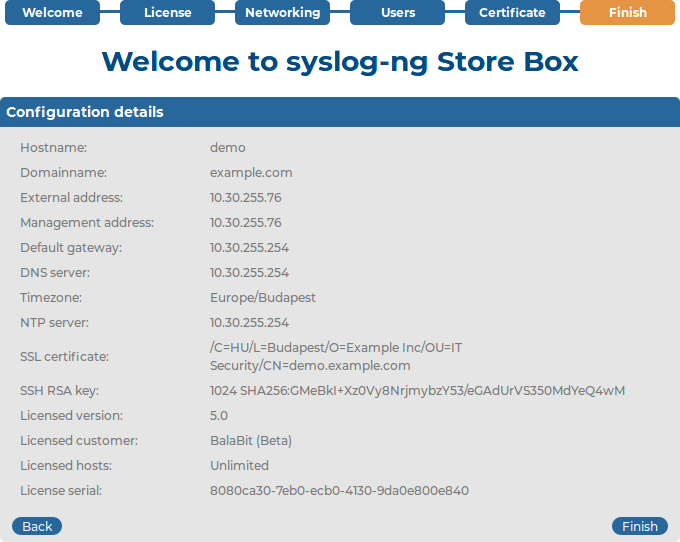Go to the Welcome wizard step
The width and height of the screenshot is (680, 542).
pos(52,12)
